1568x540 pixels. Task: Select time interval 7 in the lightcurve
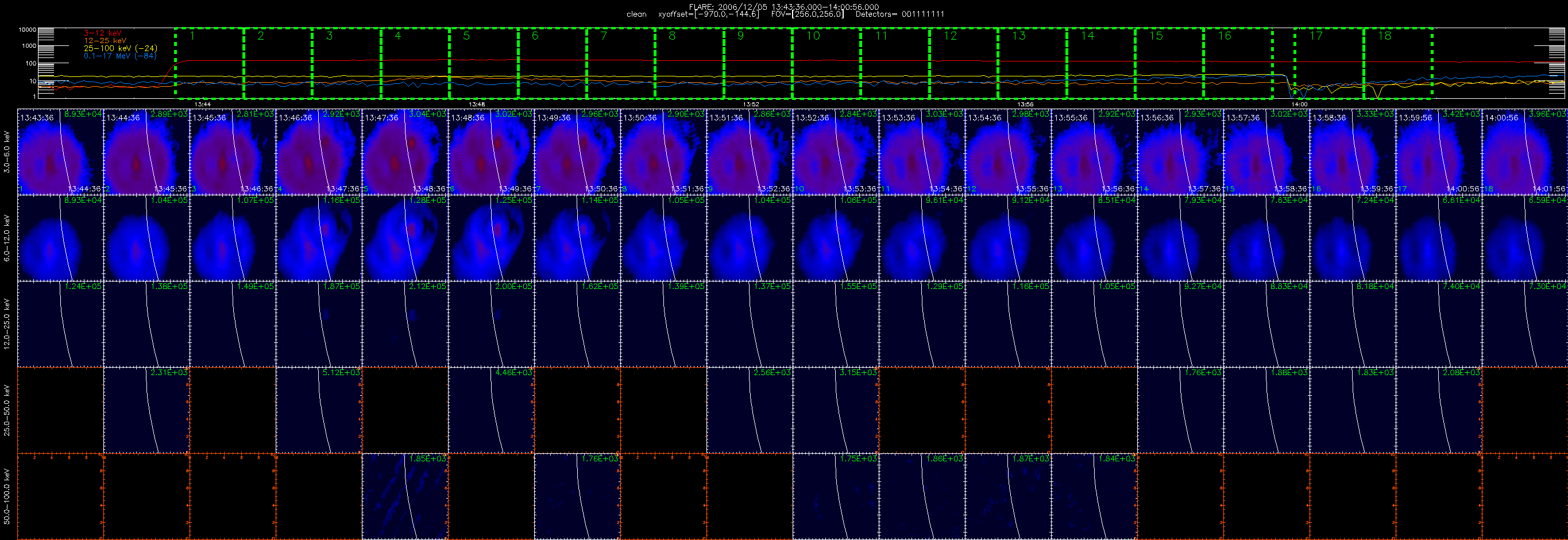(x=621, y=63)
